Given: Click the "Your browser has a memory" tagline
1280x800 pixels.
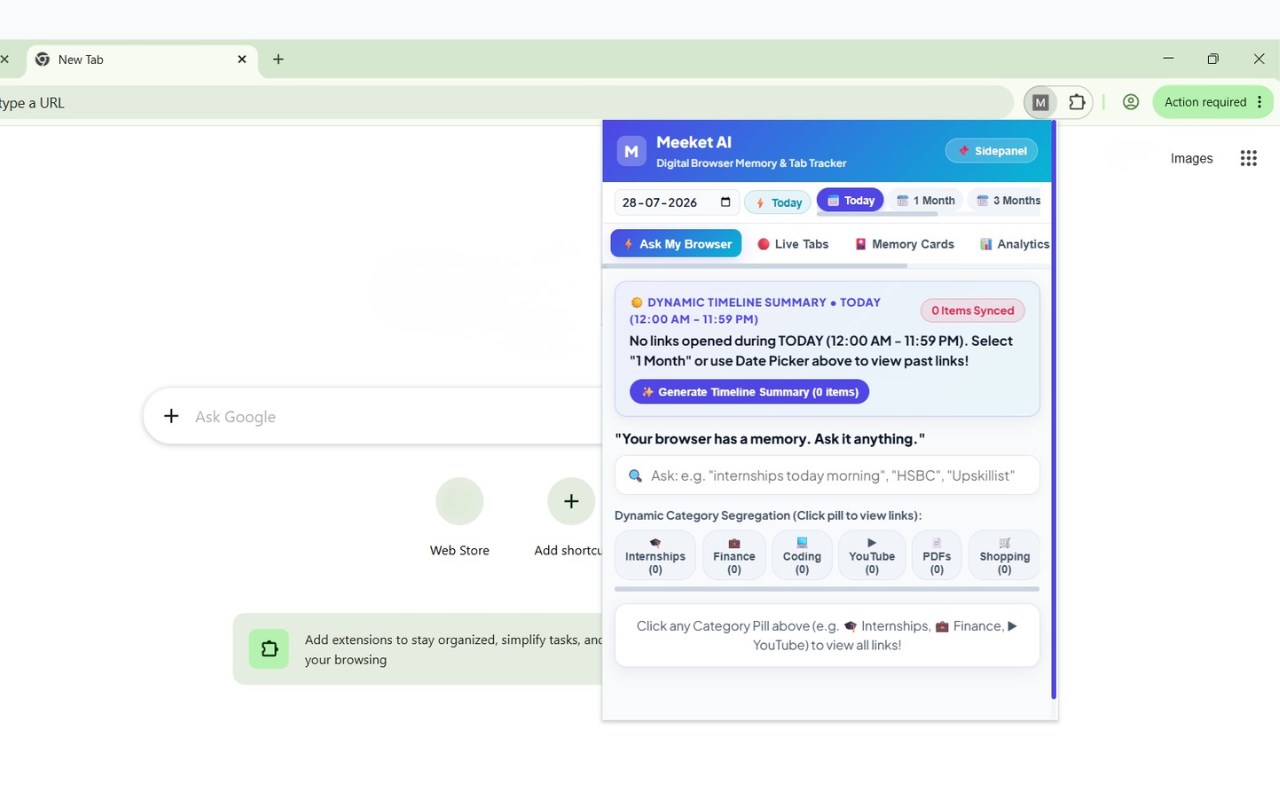Looking at the screenshot, I should [770, 439].
